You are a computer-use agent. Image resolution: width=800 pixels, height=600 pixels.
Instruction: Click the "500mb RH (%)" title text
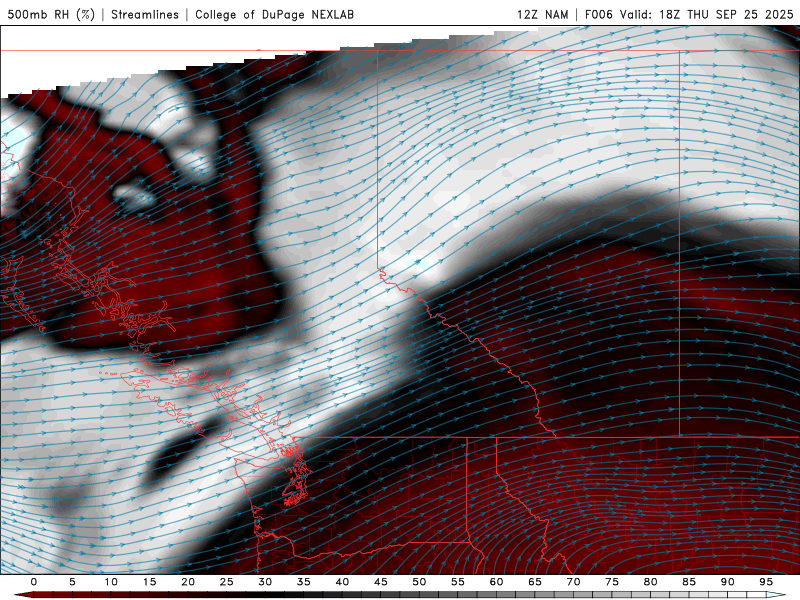pos(51,14)
